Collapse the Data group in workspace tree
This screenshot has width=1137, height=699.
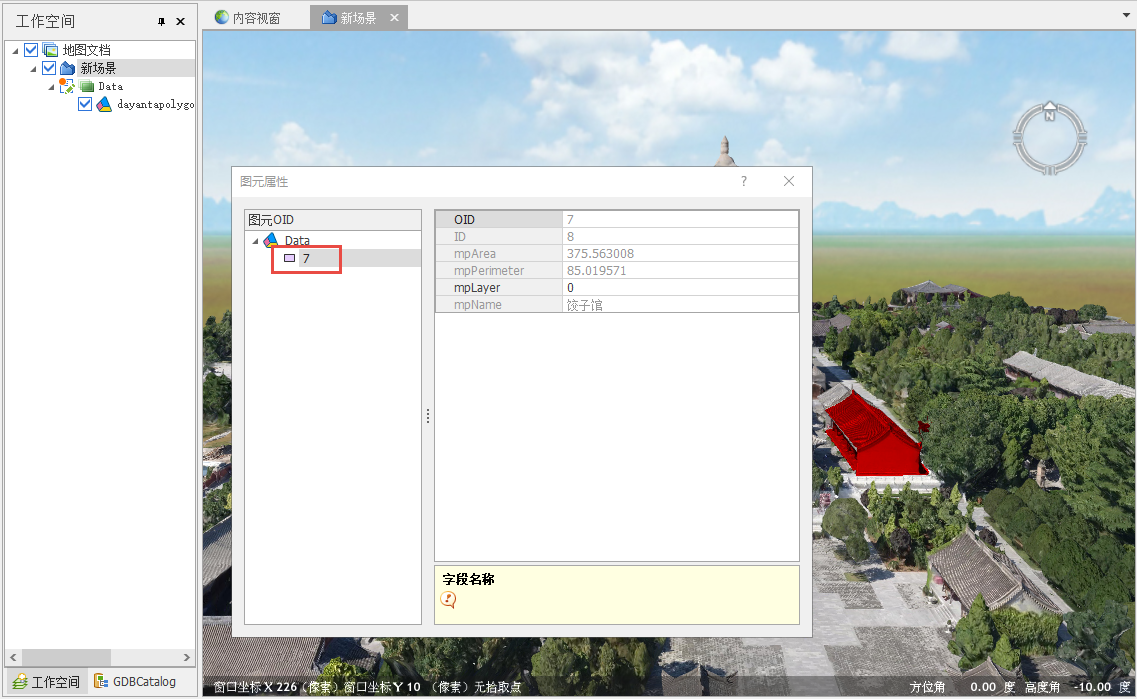[51, 87]
